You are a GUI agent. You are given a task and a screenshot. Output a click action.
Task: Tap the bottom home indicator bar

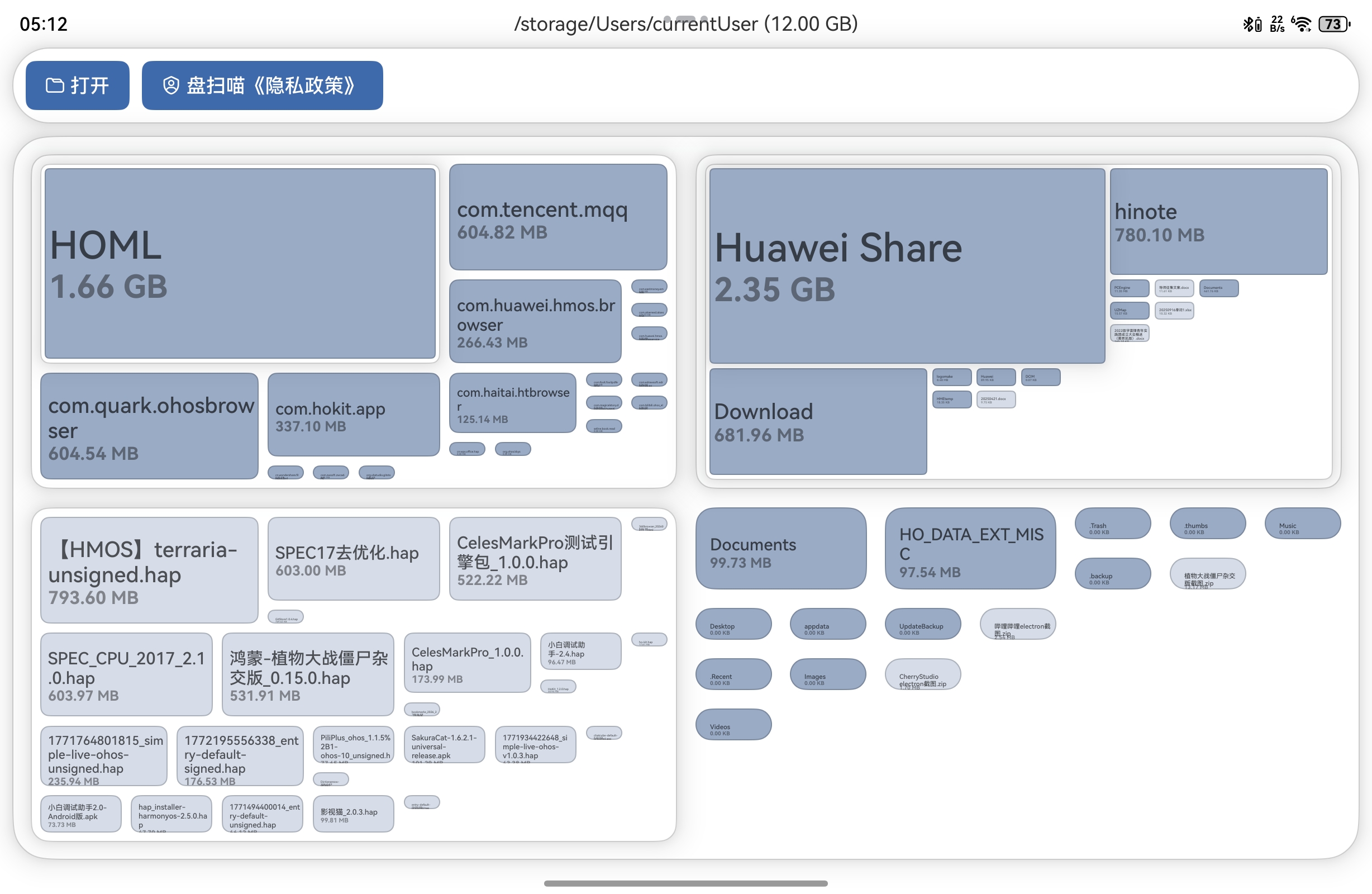tap(685, 883)
